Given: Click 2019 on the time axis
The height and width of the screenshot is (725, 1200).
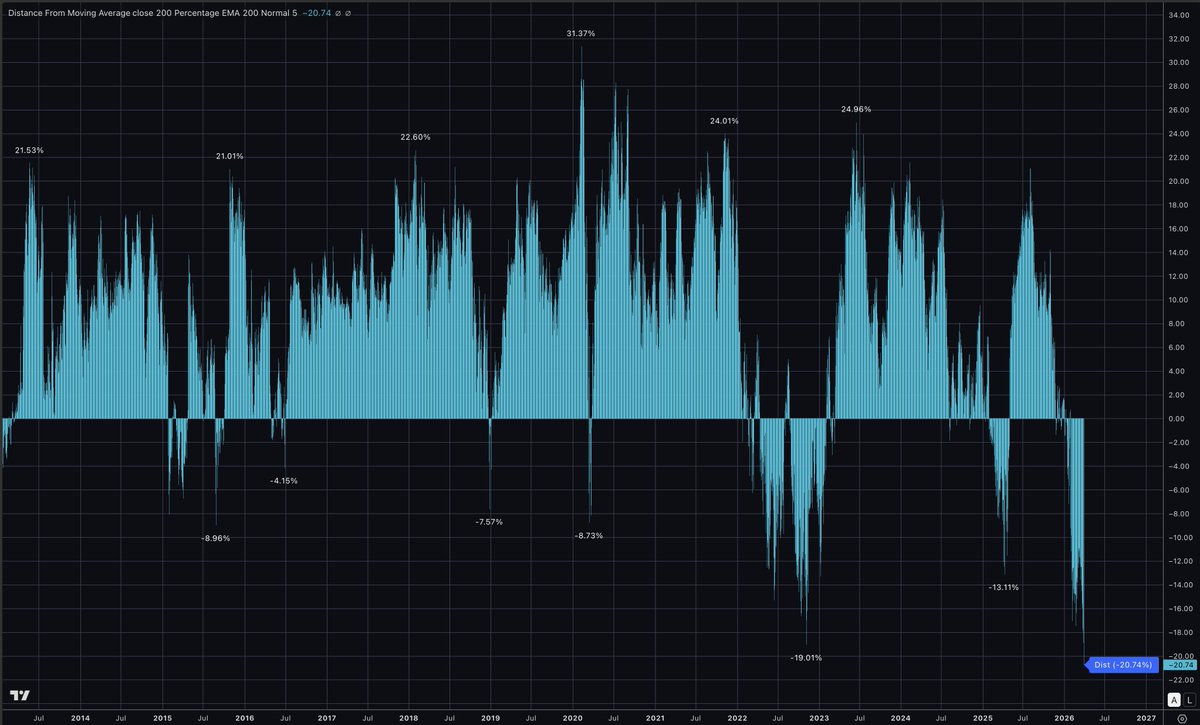Looking at the screenshot, I should pos(490,718).
